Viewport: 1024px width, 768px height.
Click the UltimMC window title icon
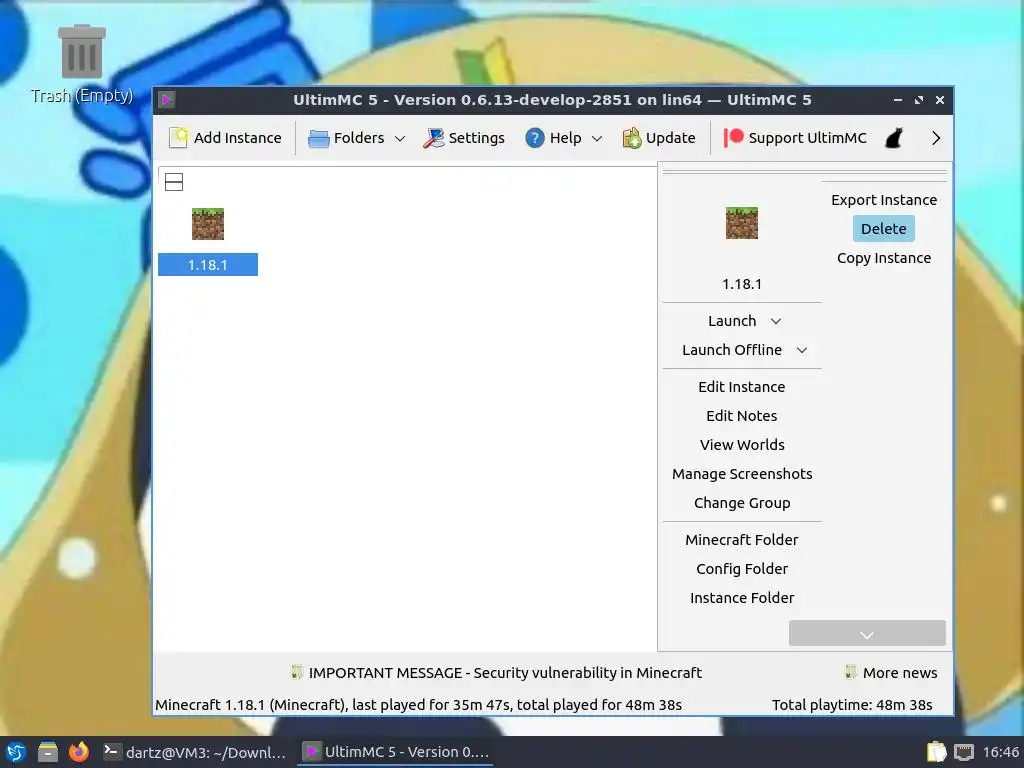(167, 100)
